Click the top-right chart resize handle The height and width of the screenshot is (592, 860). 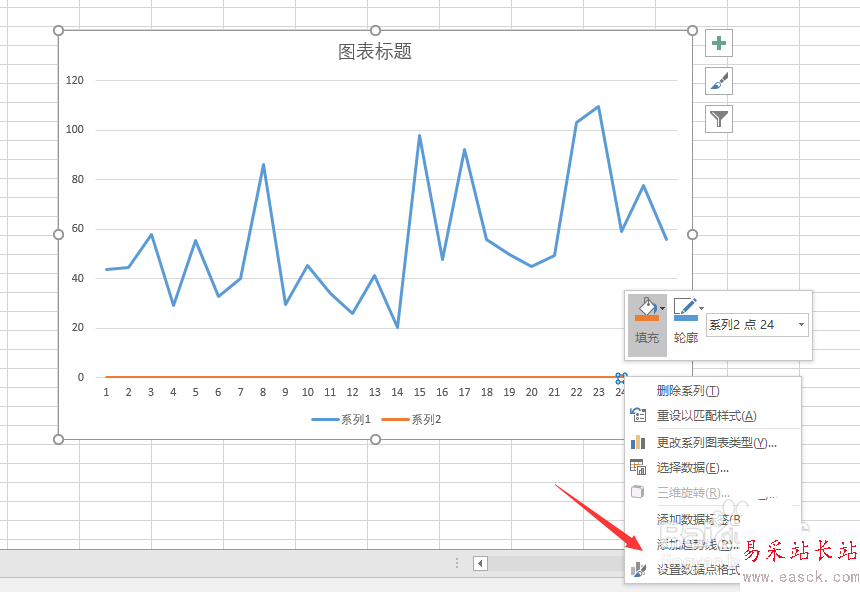[x=692, y=30]
